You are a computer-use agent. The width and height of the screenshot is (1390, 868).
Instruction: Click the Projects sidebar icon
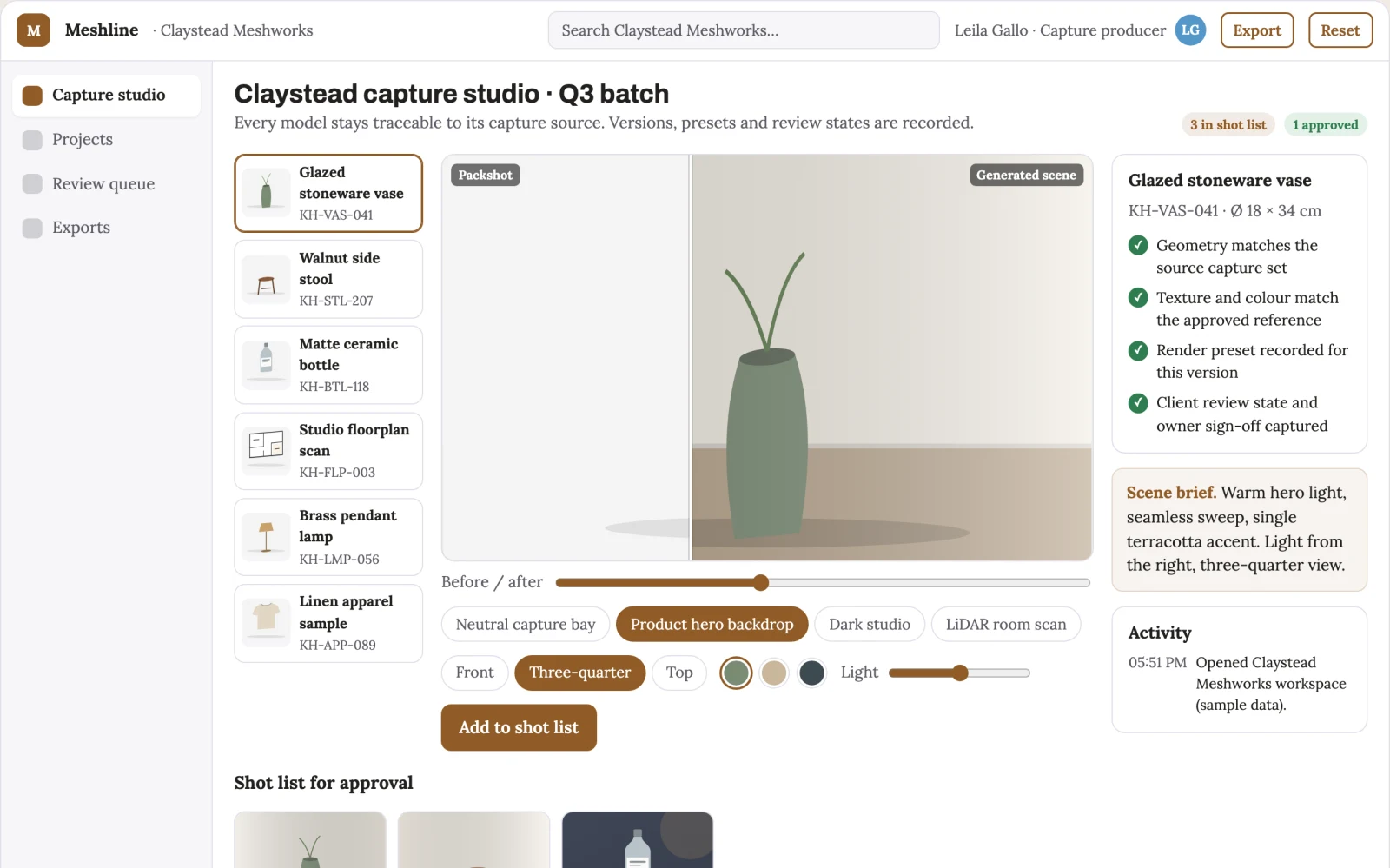32,140
